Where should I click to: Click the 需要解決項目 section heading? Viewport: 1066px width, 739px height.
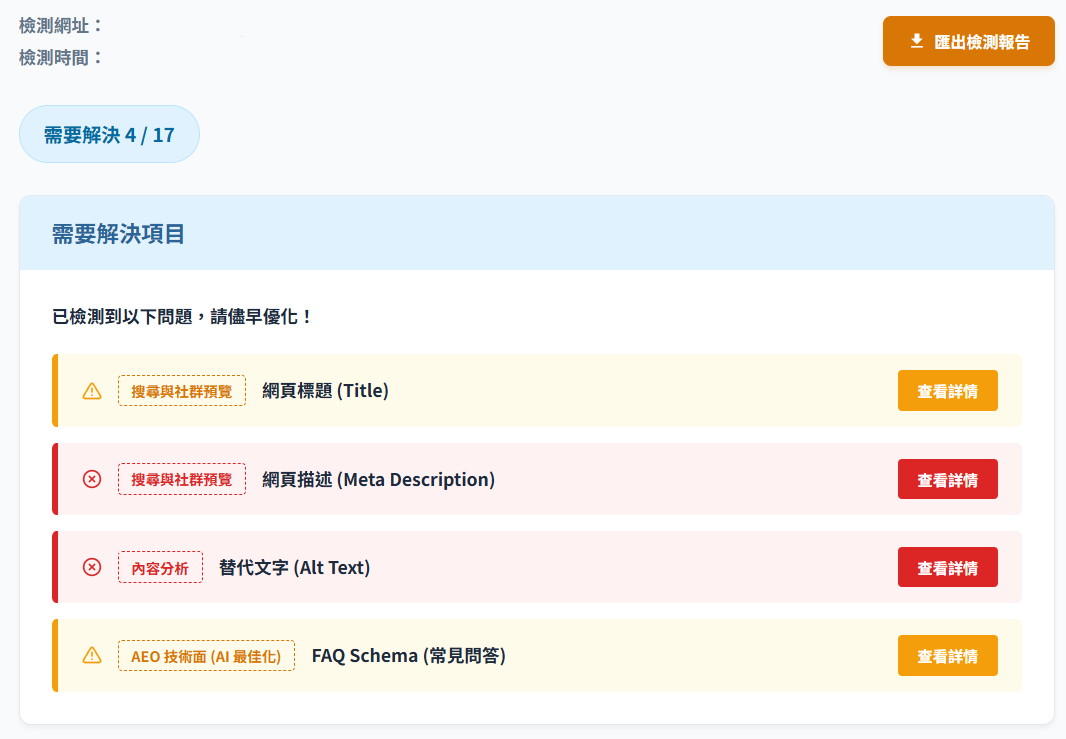118,234
